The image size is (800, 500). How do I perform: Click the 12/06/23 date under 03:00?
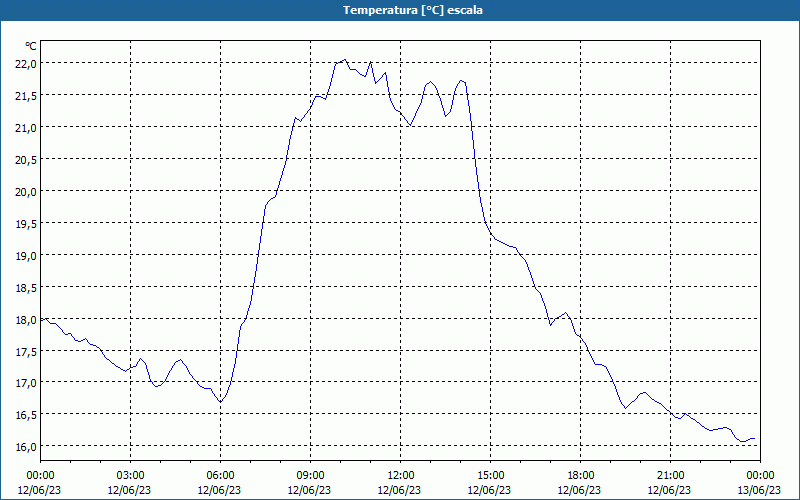click(130, 490)
